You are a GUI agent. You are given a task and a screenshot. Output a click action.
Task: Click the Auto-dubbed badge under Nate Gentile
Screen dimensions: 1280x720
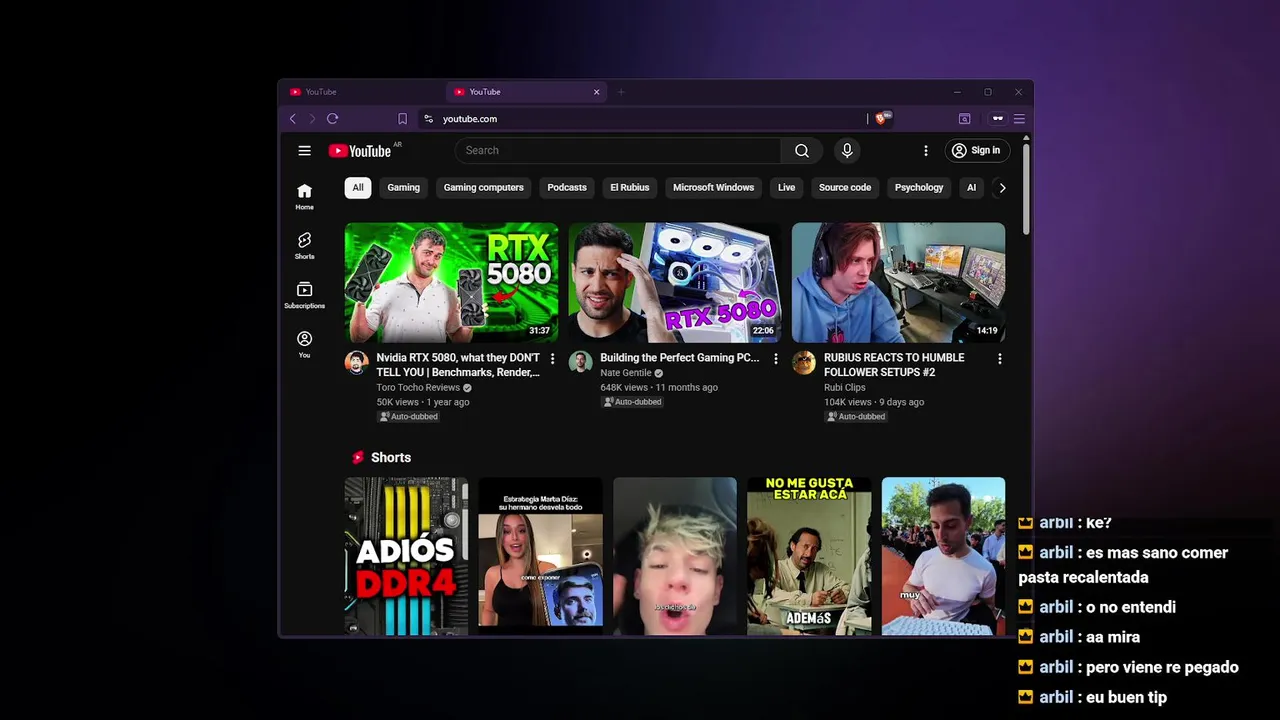coord(631,402)
